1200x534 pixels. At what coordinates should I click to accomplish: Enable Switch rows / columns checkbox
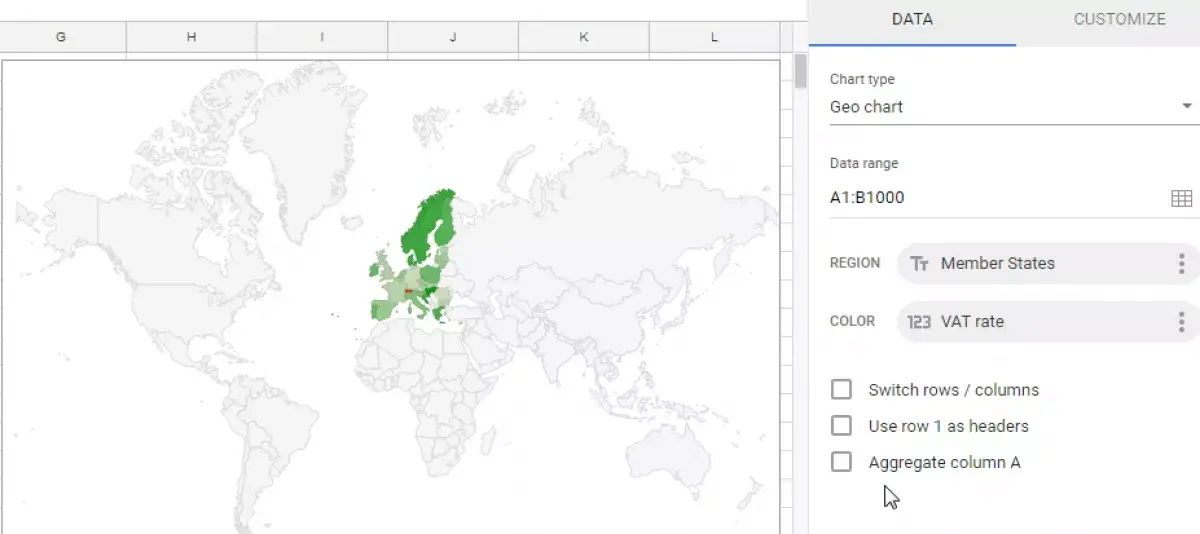(x=841, y=390)
